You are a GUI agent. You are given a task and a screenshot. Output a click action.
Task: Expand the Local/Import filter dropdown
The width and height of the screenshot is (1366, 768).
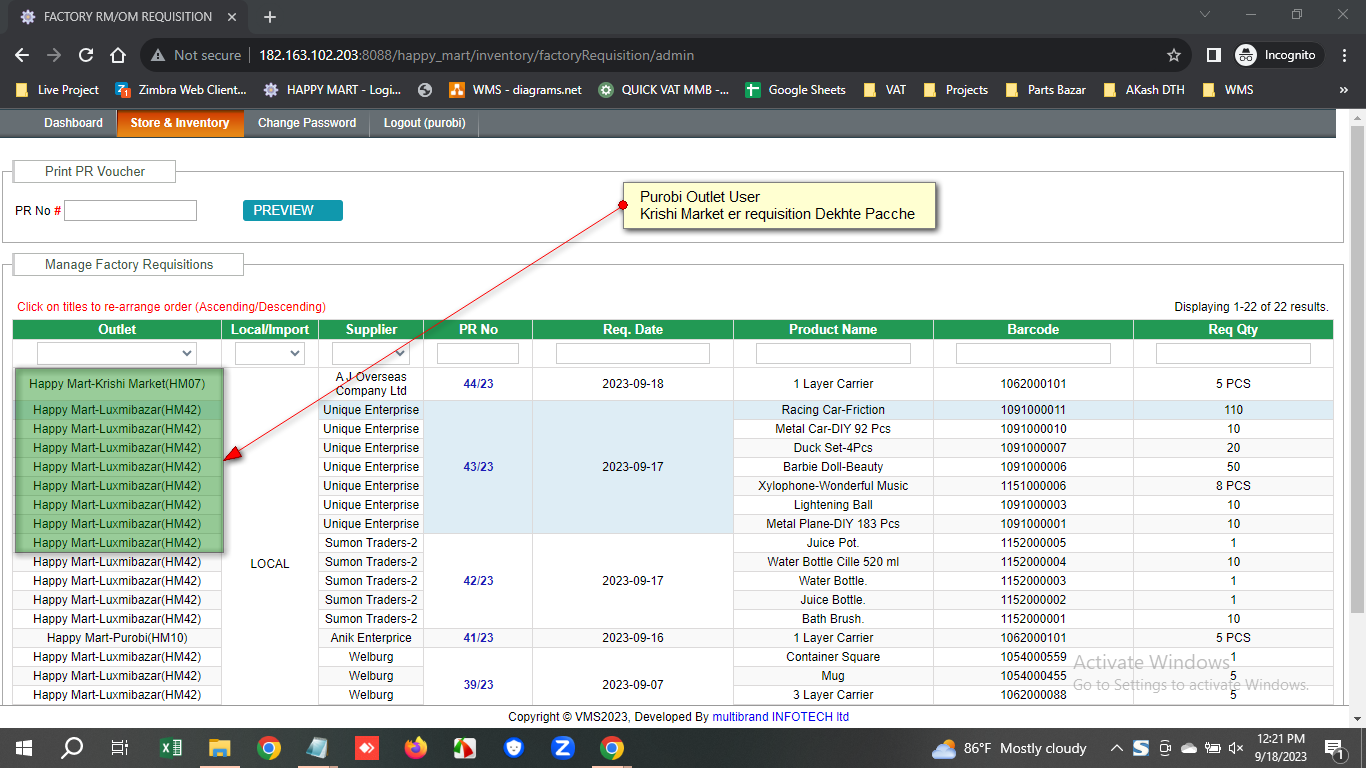[269, 353]
